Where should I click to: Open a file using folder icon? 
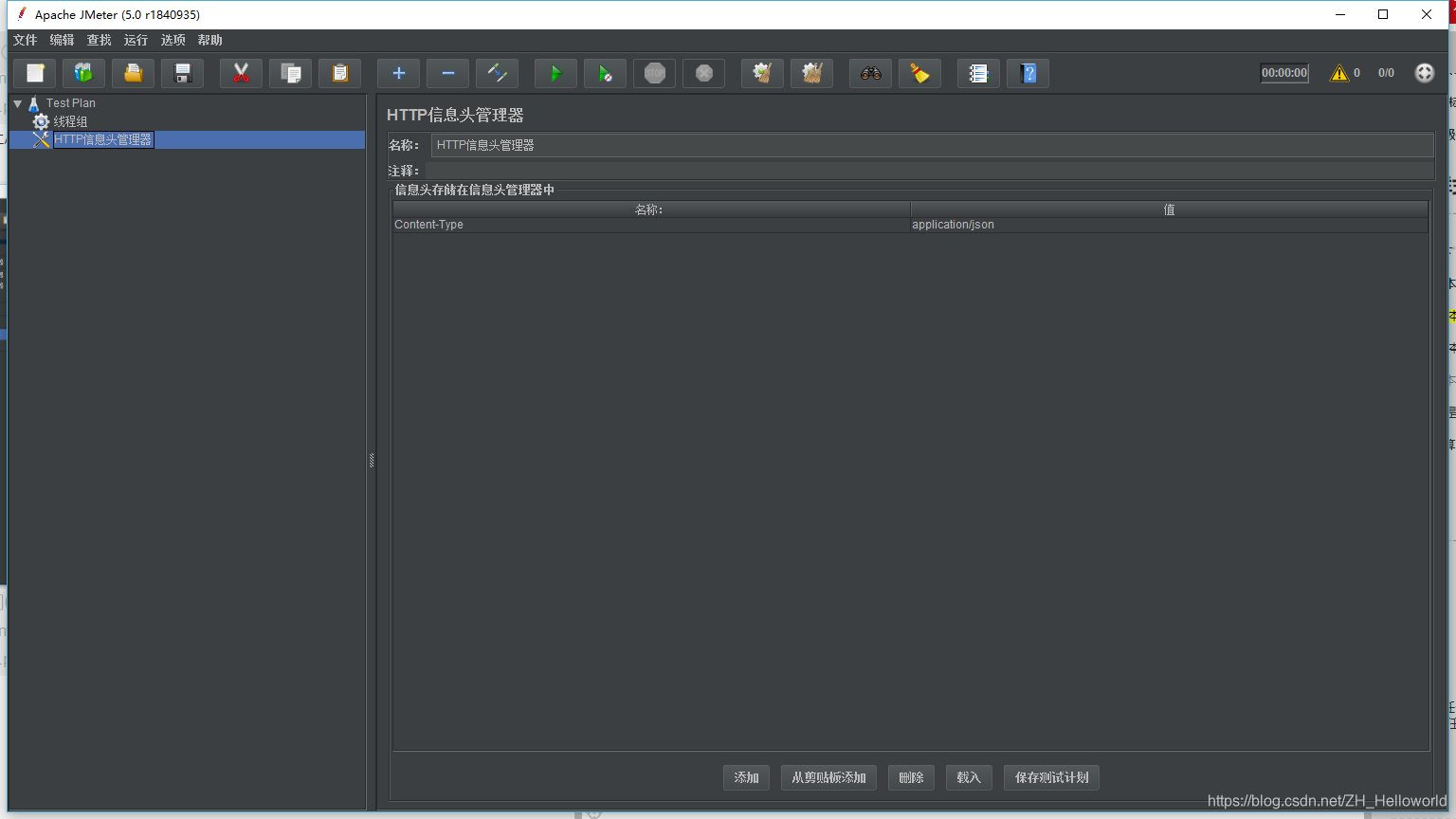(134, 73)
